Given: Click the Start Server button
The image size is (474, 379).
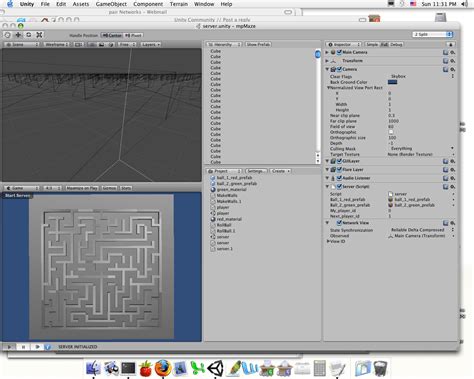Looking at the screenshot, I should point(17,196).
